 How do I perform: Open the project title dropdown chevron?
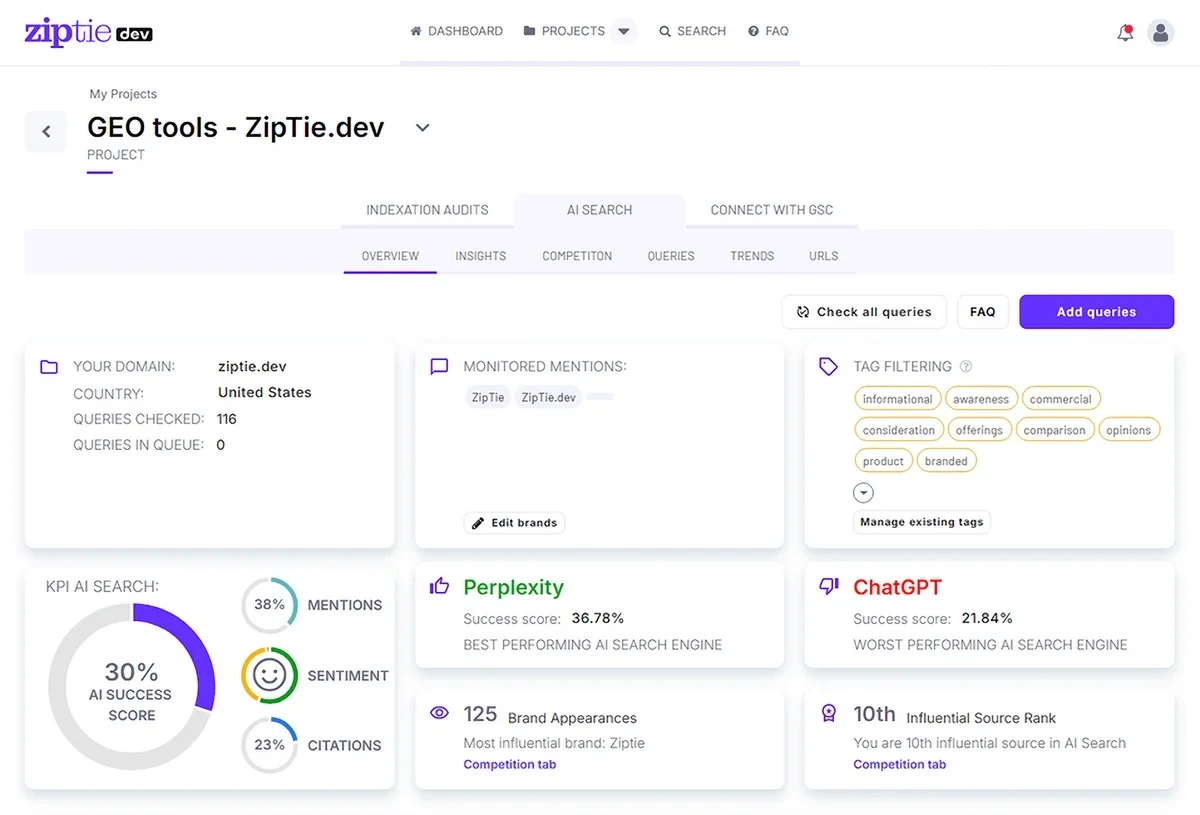(x=422, y=128)
